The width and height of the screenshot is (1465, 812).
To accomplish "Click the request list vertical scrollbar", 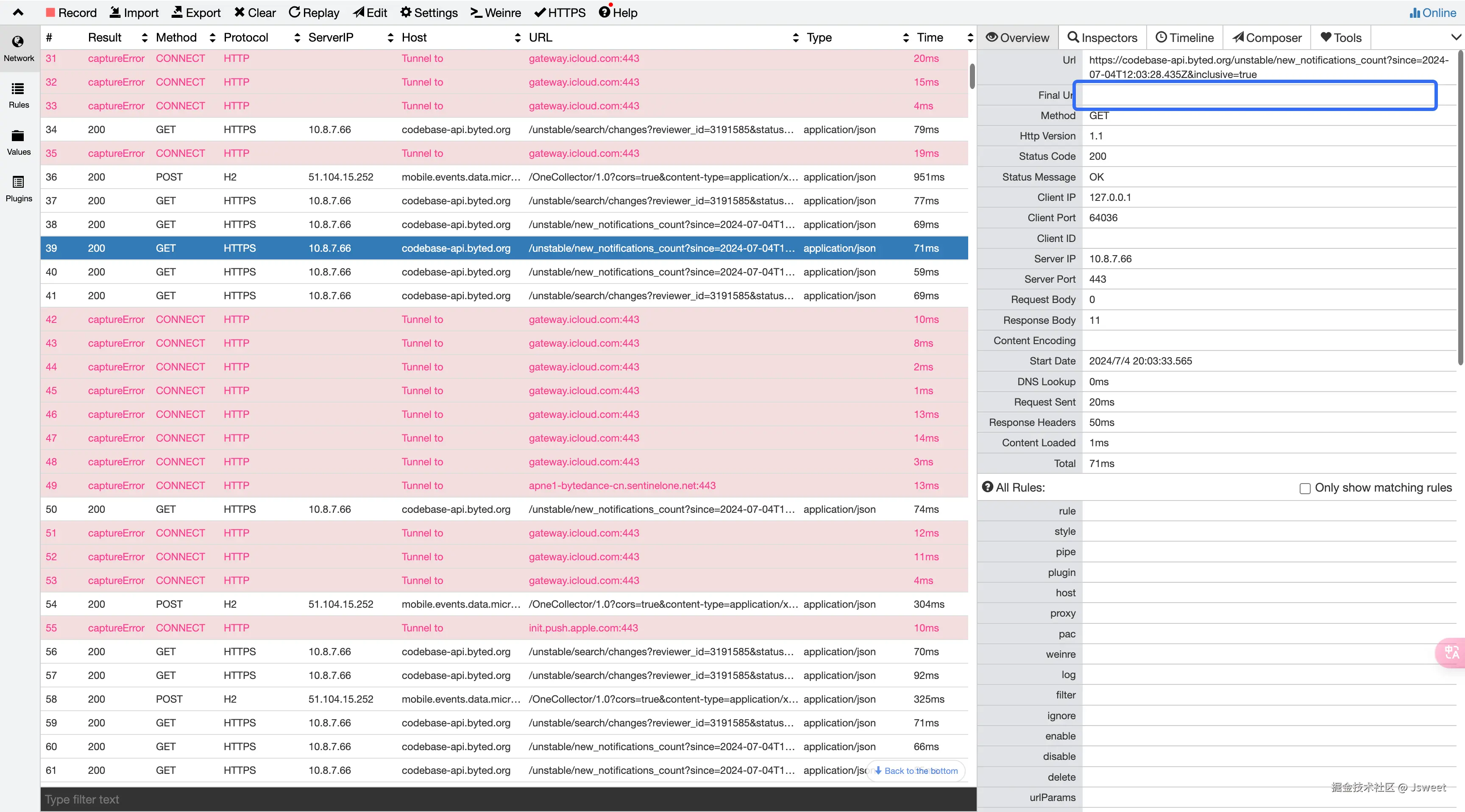I will [x=972, y=76].
